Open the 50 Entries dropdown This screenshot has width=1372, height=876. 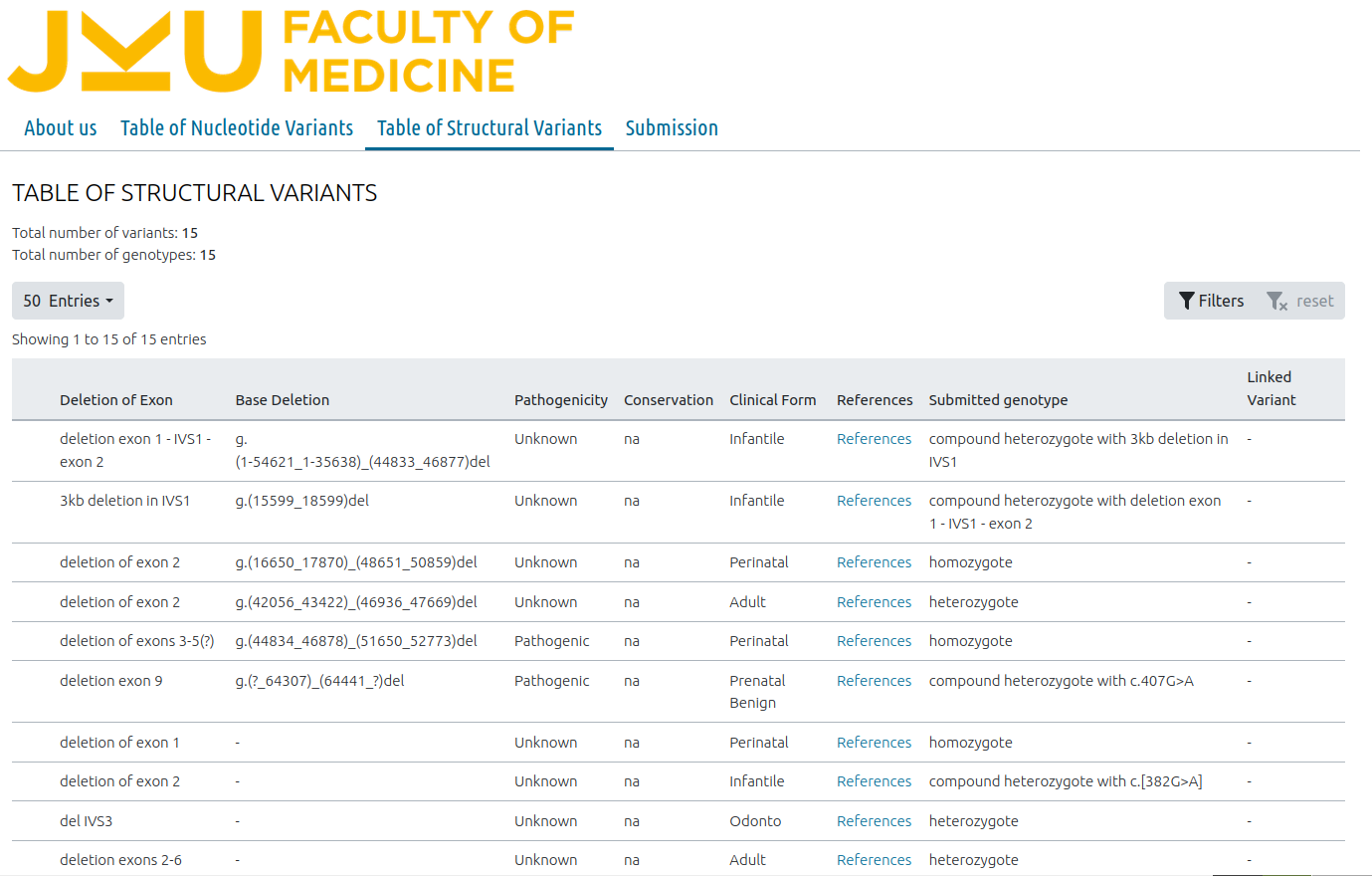coord(68,301)
